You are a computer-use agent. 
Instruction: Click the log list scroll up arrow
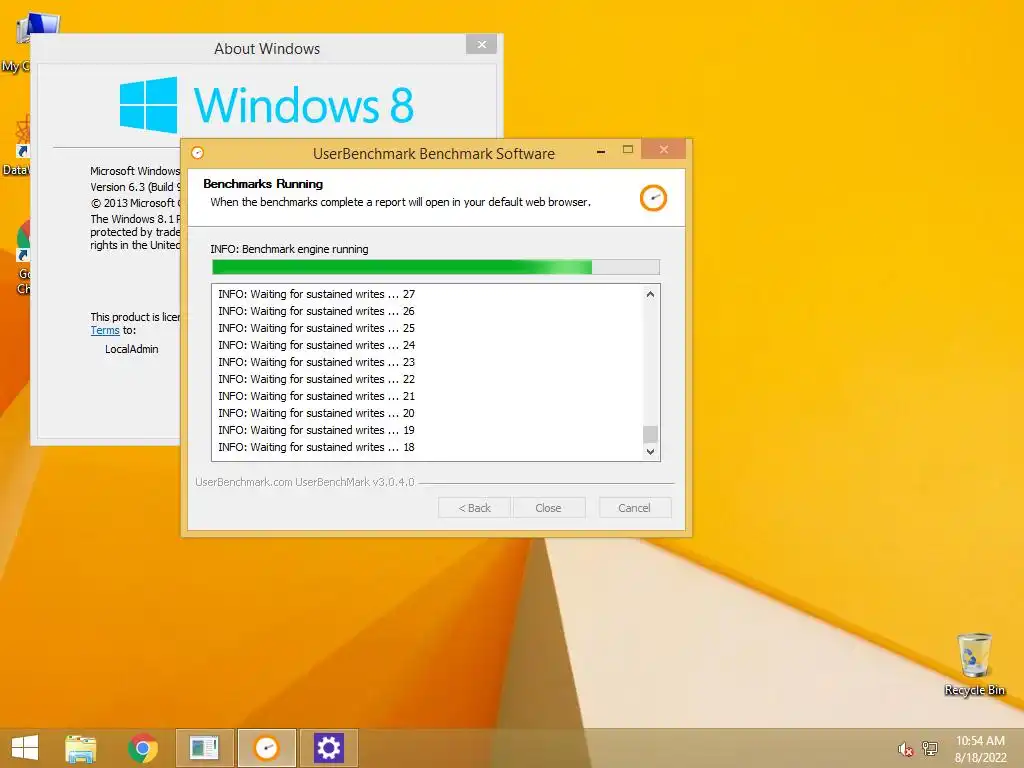[x=650, y=294]
